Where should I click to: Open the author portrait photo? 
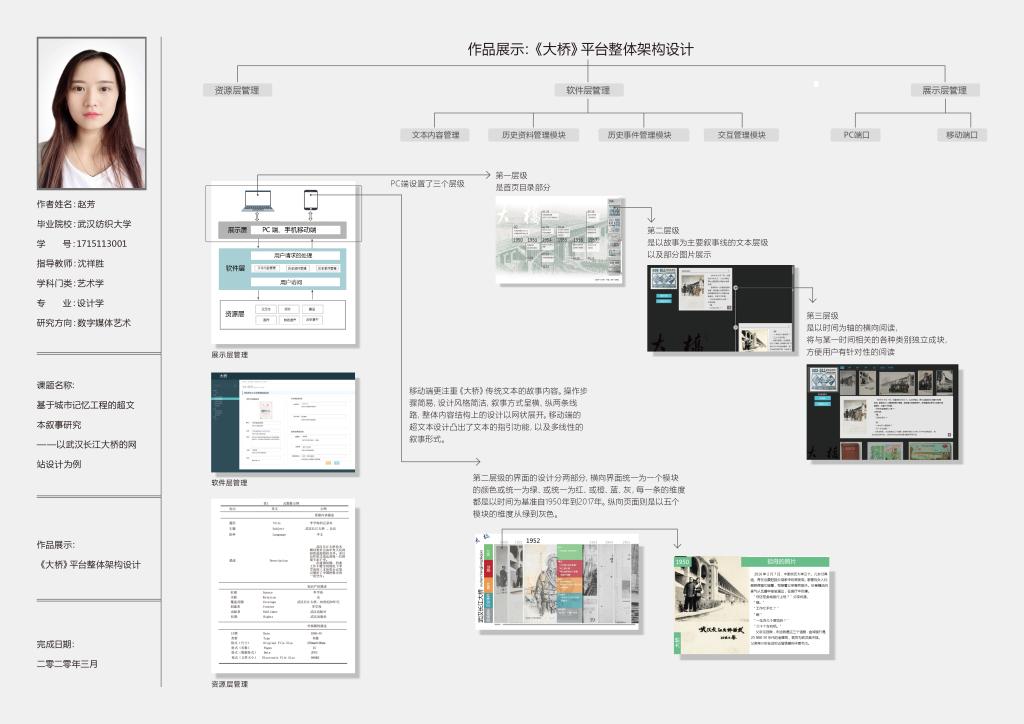click(91, 113)
